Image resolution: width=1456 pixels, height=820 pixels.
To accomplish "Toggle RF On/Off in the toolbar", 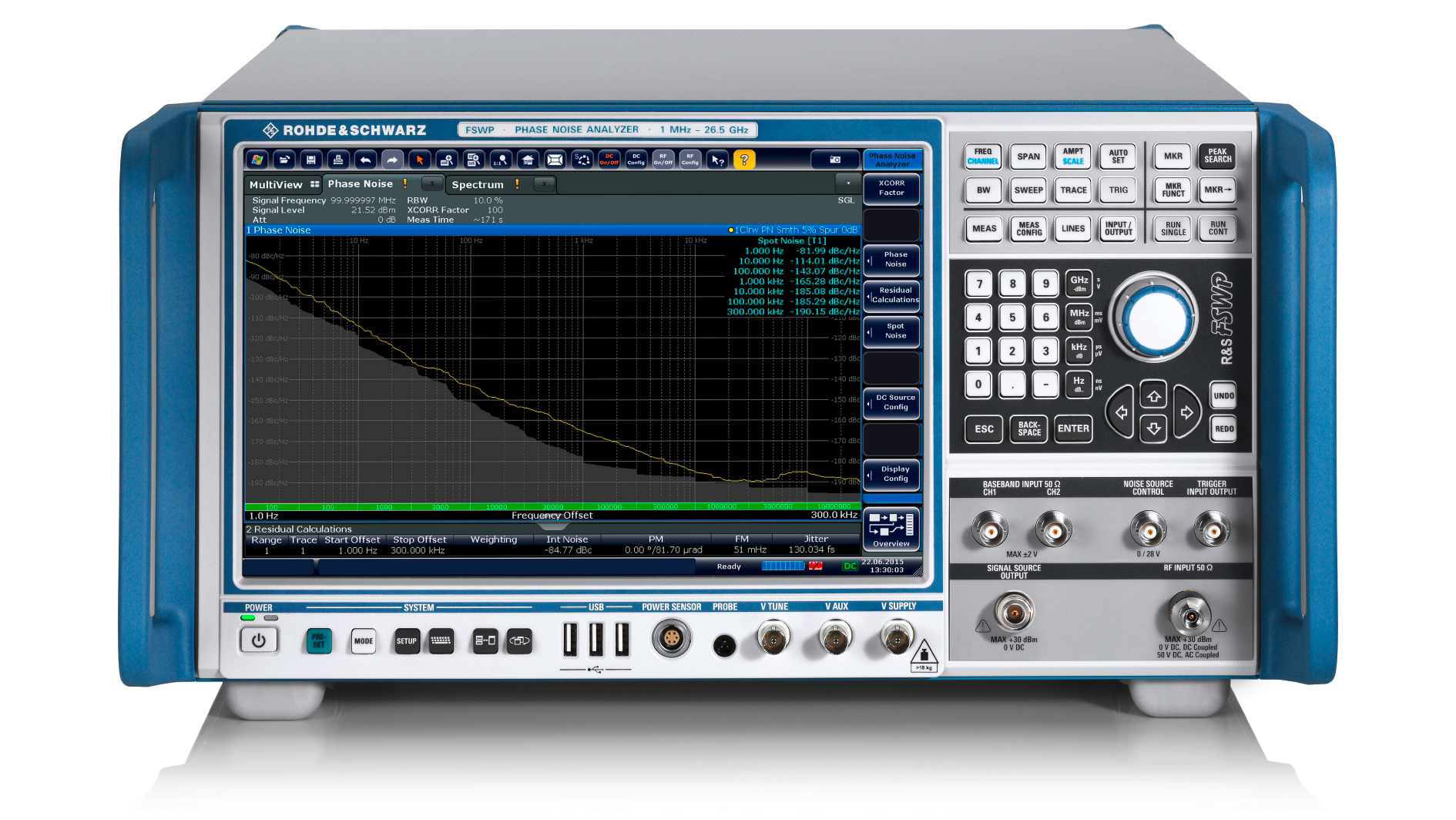I will coord(663,160).
